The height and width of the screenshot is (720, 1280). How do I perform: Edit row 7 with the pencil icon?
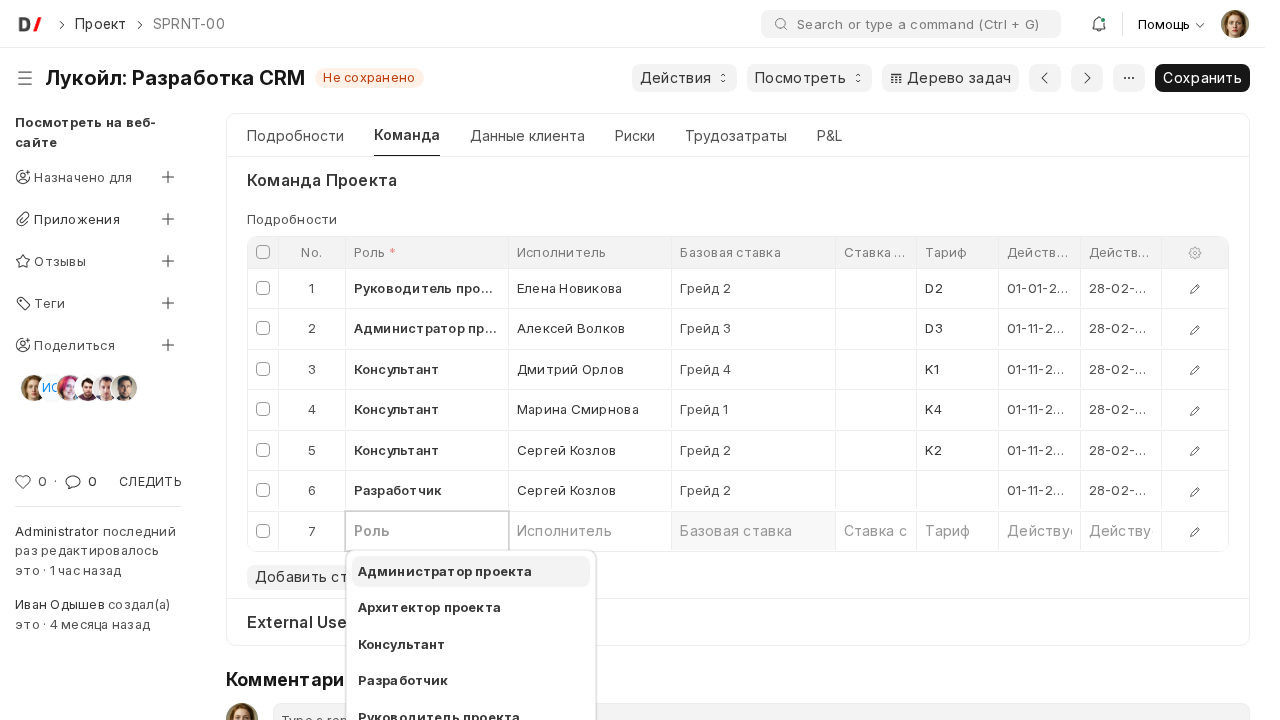[x=1195, y=532]
